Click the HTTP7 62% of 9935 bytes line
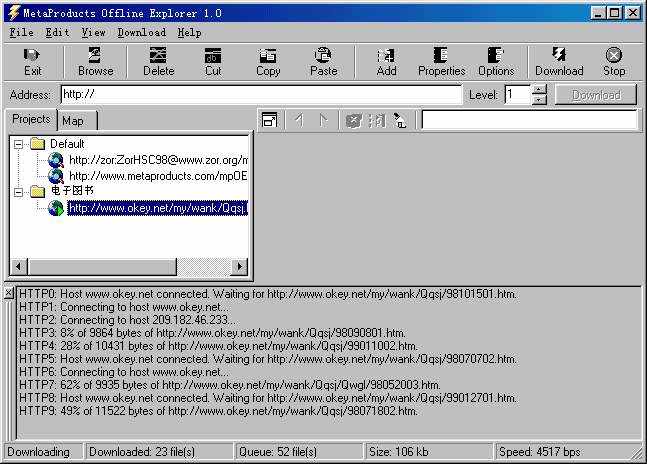 tap(229, 385)
